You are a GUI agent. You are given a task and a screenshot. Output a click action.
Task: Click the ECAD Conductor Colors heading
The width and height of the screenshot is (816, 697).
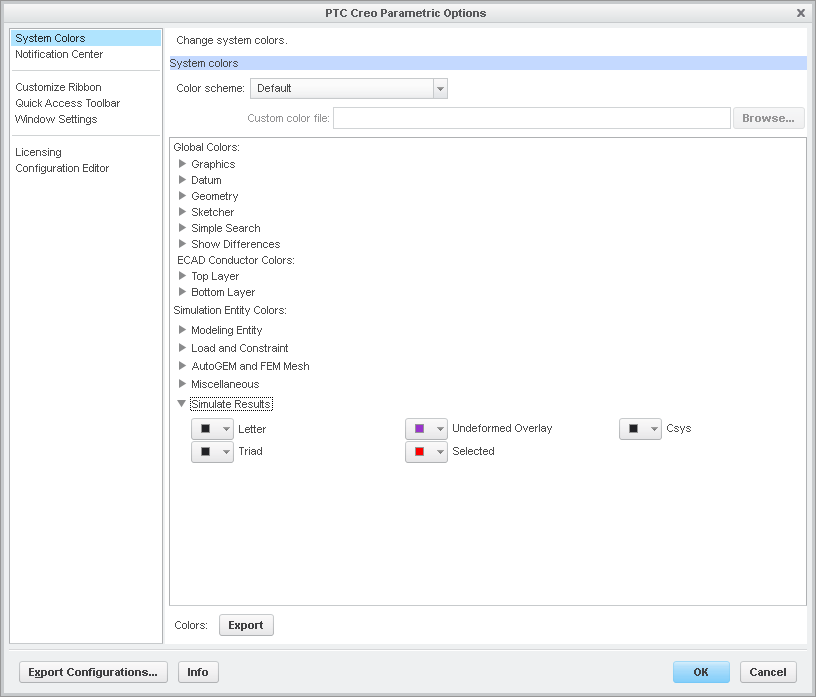coord(236,260)
